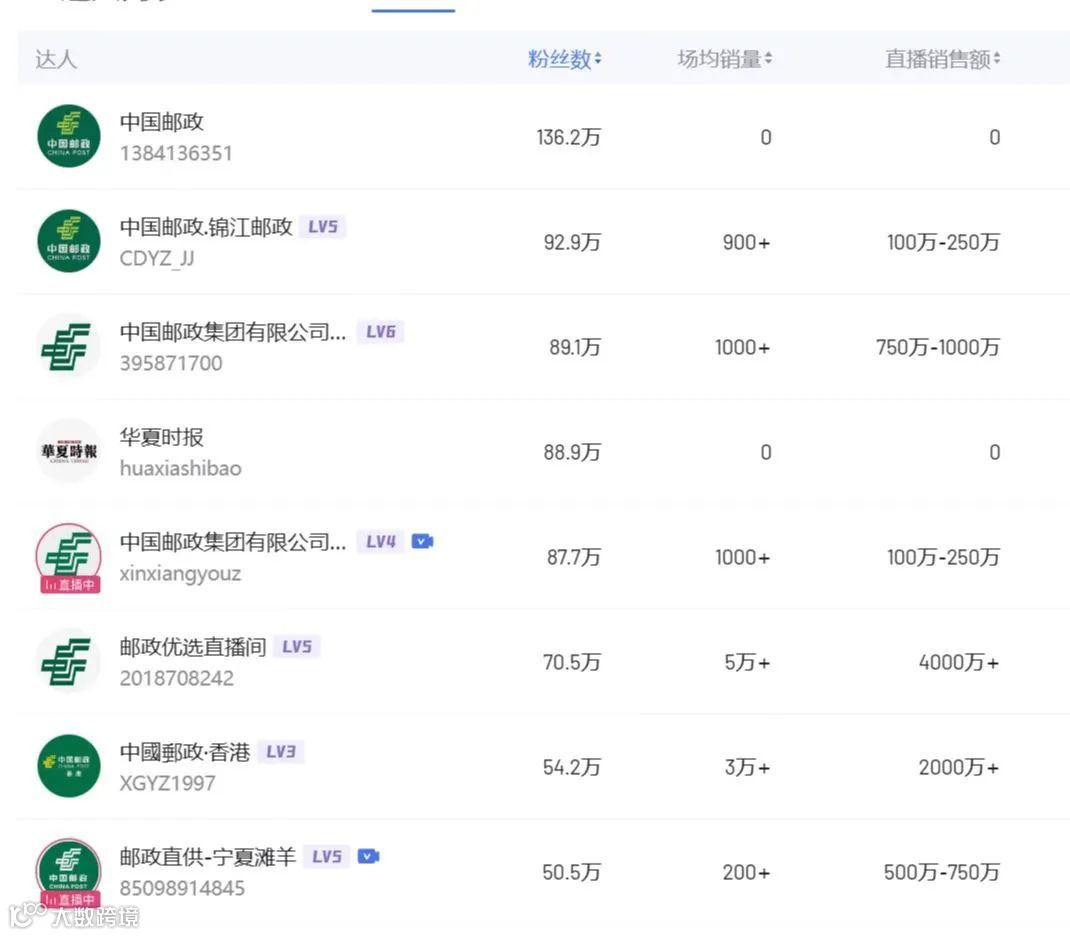Image resolution: width=1070 pixels, height=936 pixels.
Task: Click follower count 88.9万
Action: coord(572,452)
